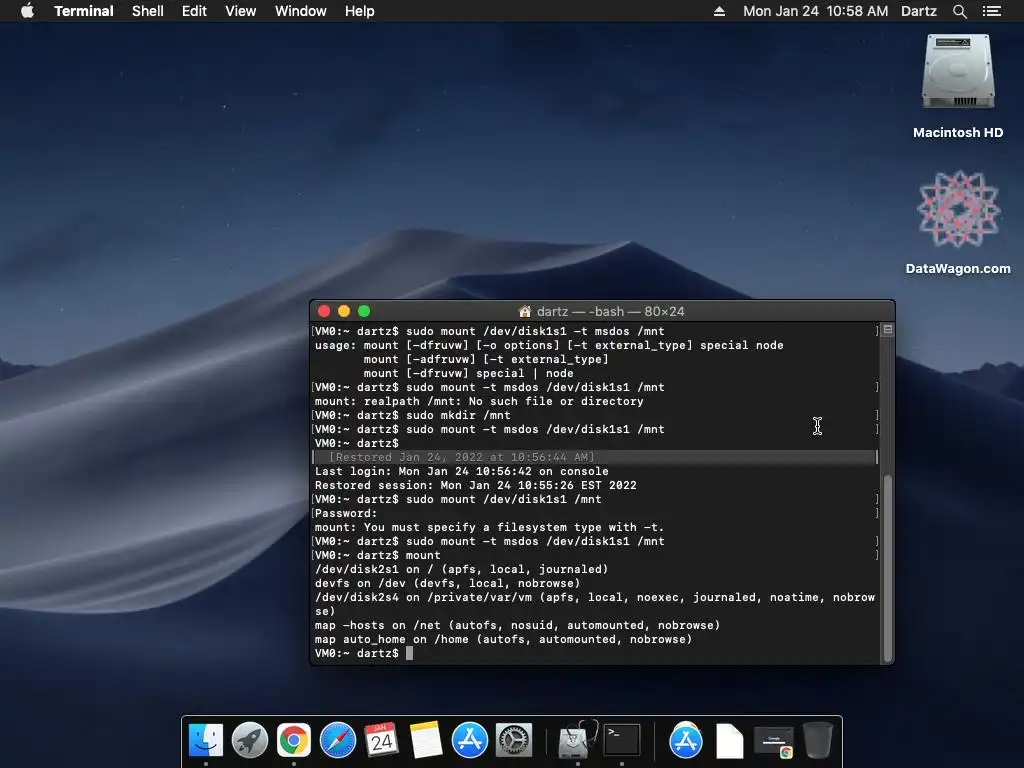The image size is (1024, 768).
Task: Click 'You must specify a filesystem type' line
Action: [489, 527]
